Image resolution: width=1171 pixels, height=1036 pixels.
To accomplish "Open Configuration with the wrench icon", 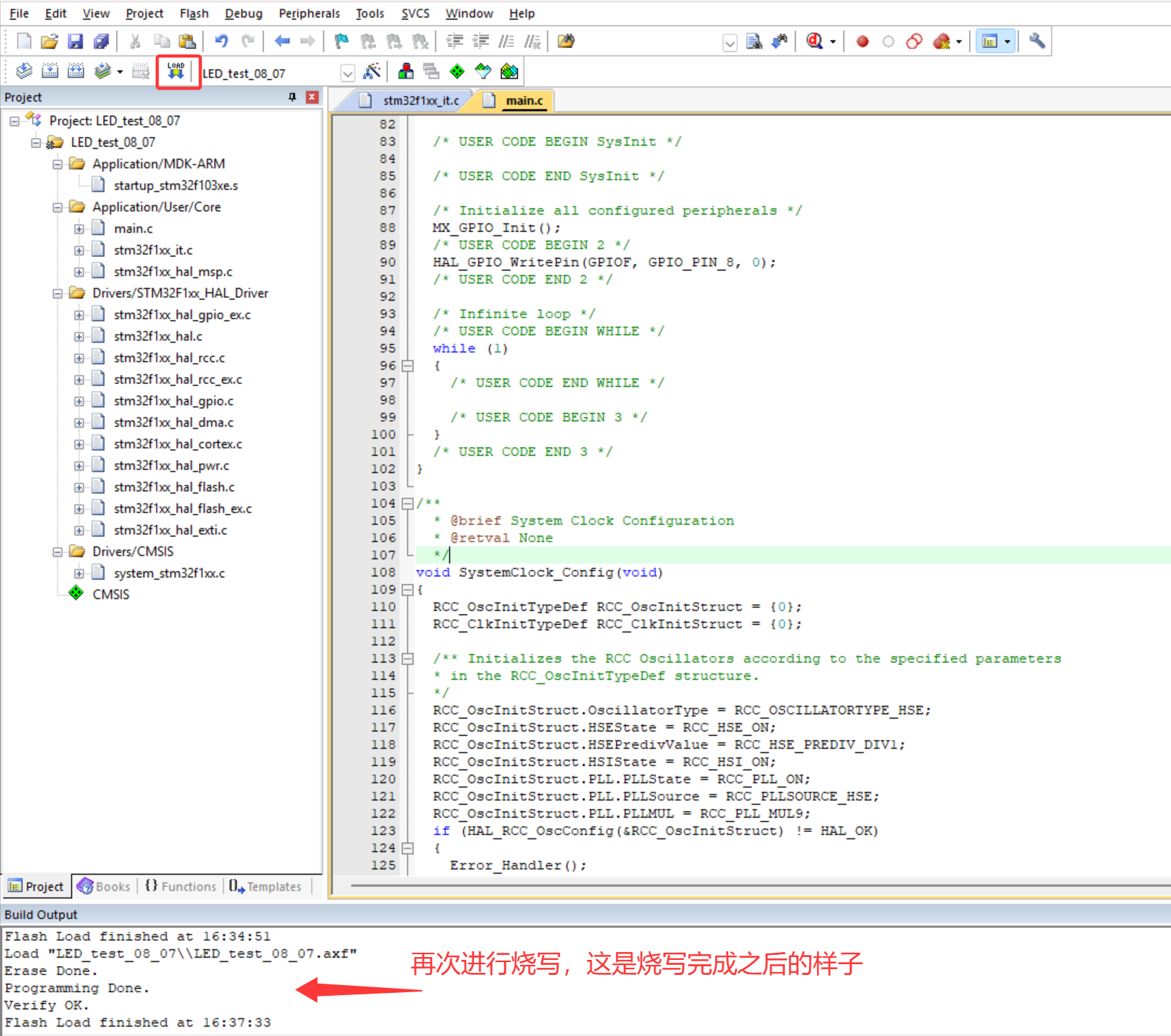I will 1037,42.
